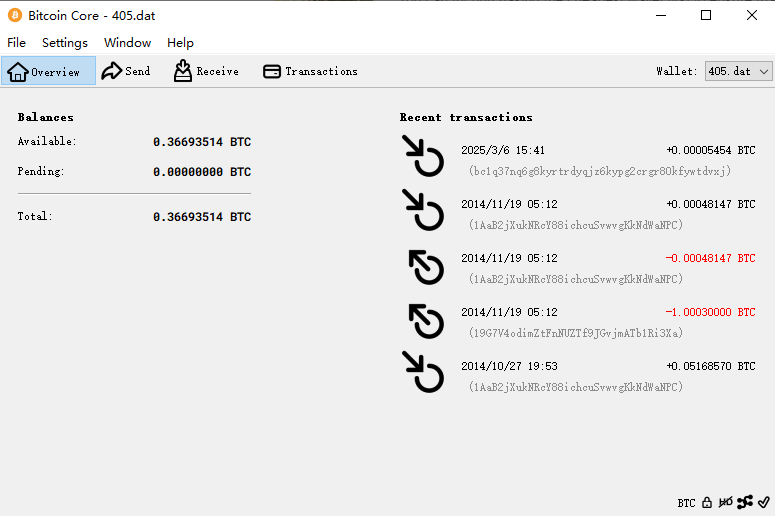This screenshot has height=516, width=775.
Task: Click incoming icon for 2014/10/27 transaction
Action: [x=423, y=372]
